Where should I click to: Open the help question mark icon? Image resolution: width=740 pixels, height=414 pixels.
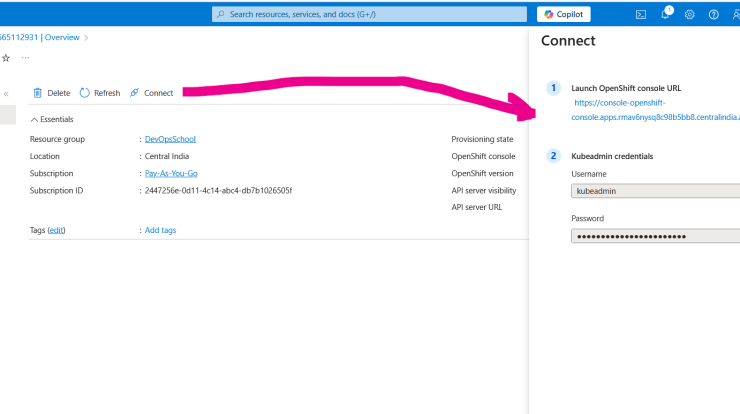[x=714, y=15]
